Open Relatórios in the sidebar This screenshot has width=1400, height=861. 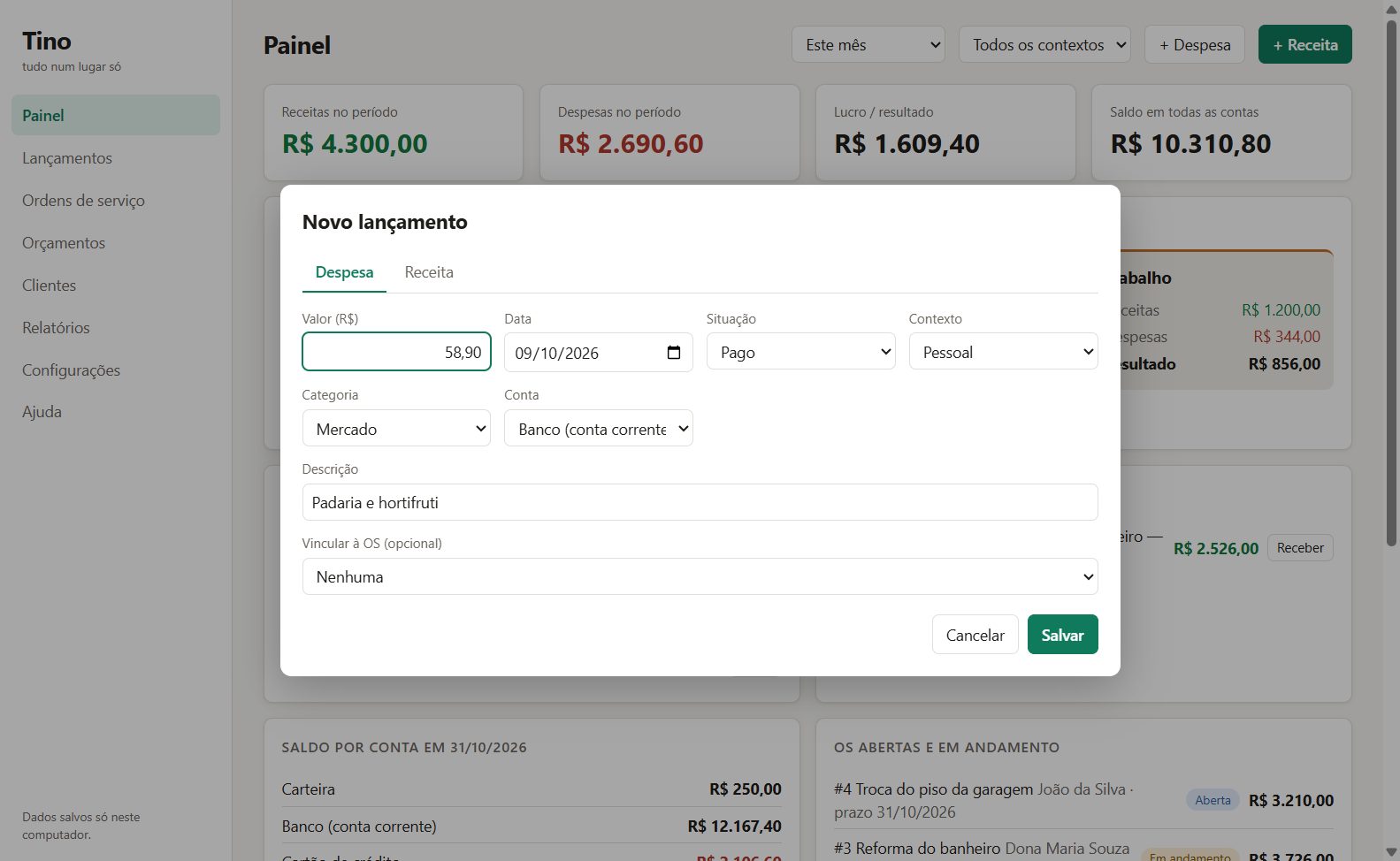116,328
